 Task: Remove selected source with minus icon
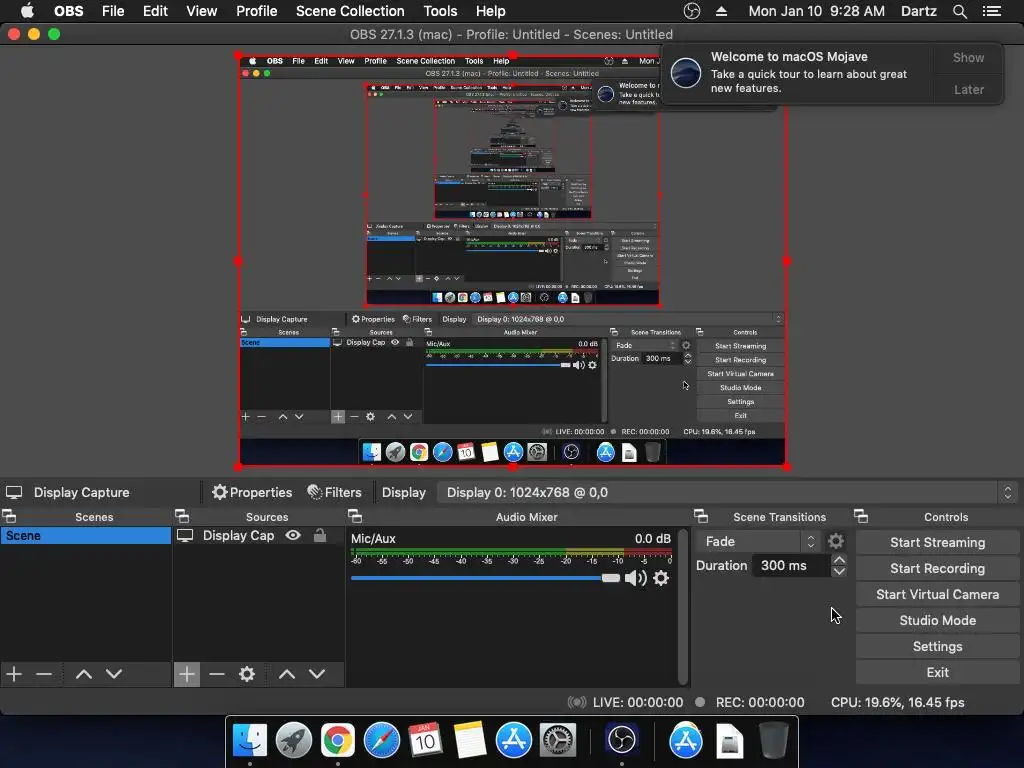point(217,674)
